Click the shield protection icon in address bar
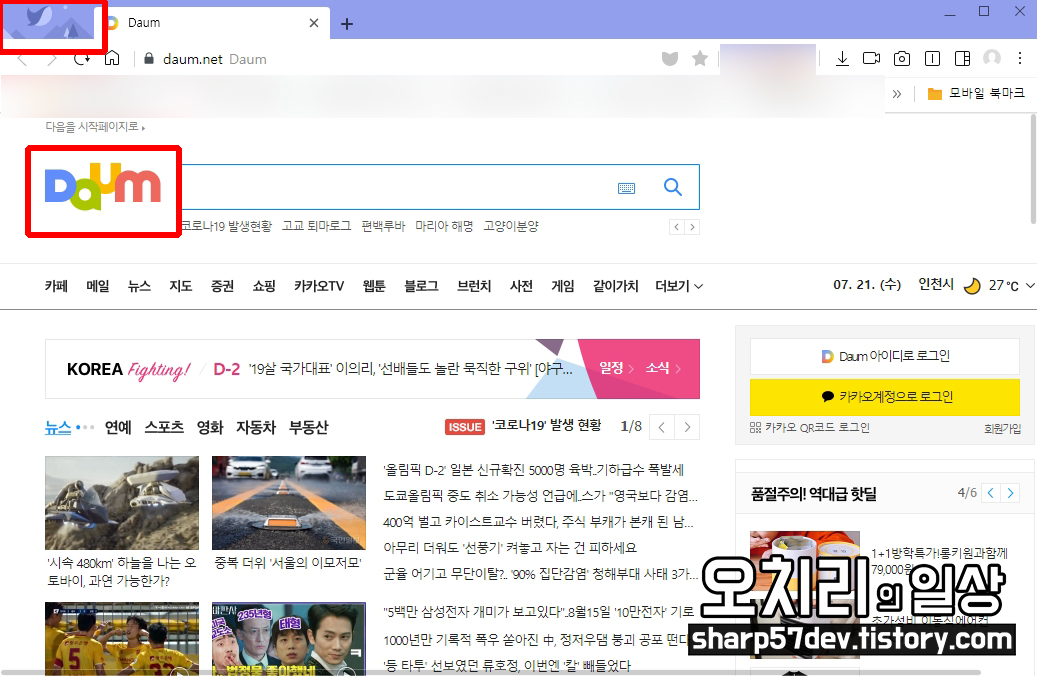The image size is (1037, 676). [670, 59]
